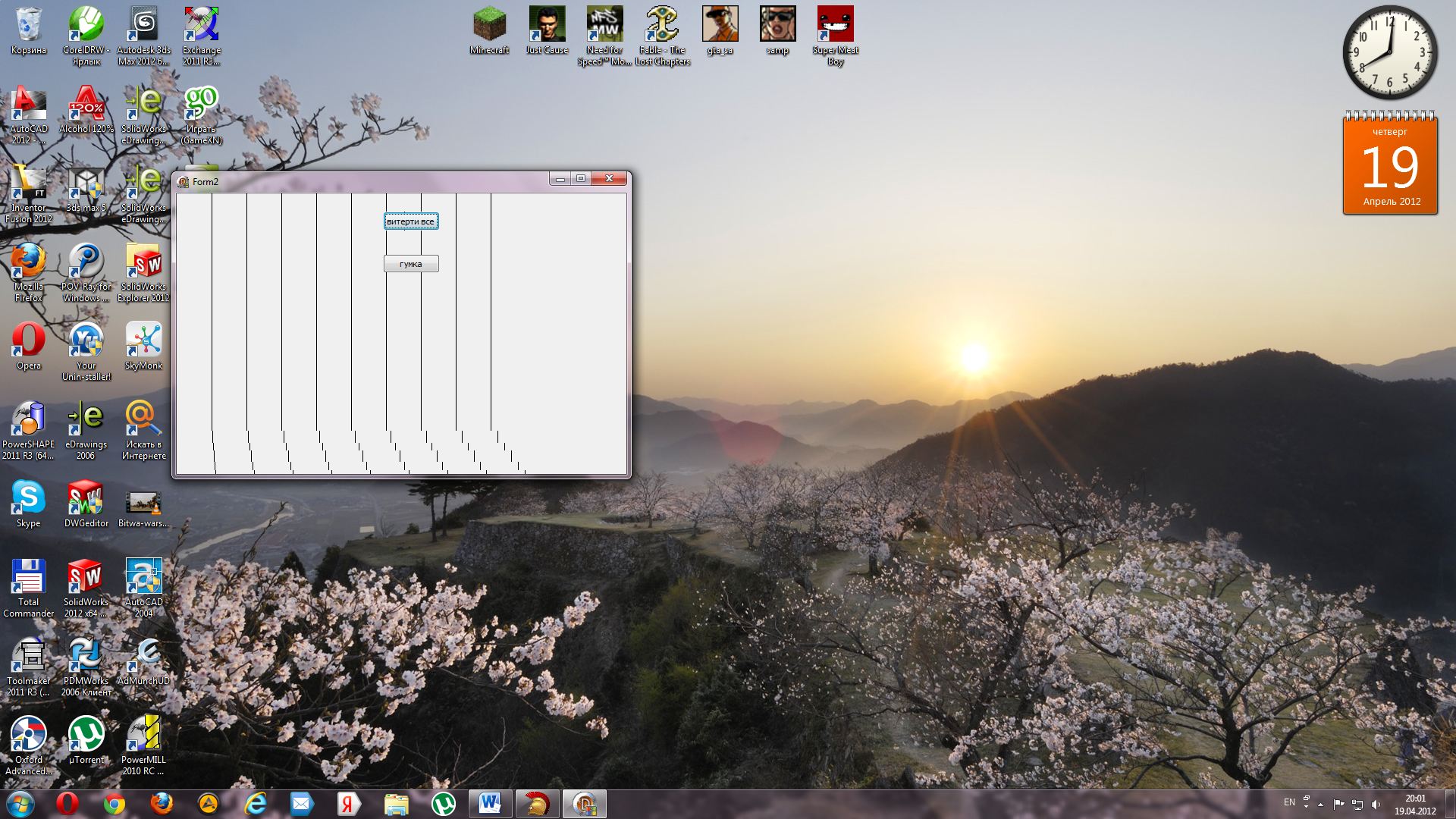Click the 'гумка' button in Form2

pyautogui.click(x=410, y=264)
